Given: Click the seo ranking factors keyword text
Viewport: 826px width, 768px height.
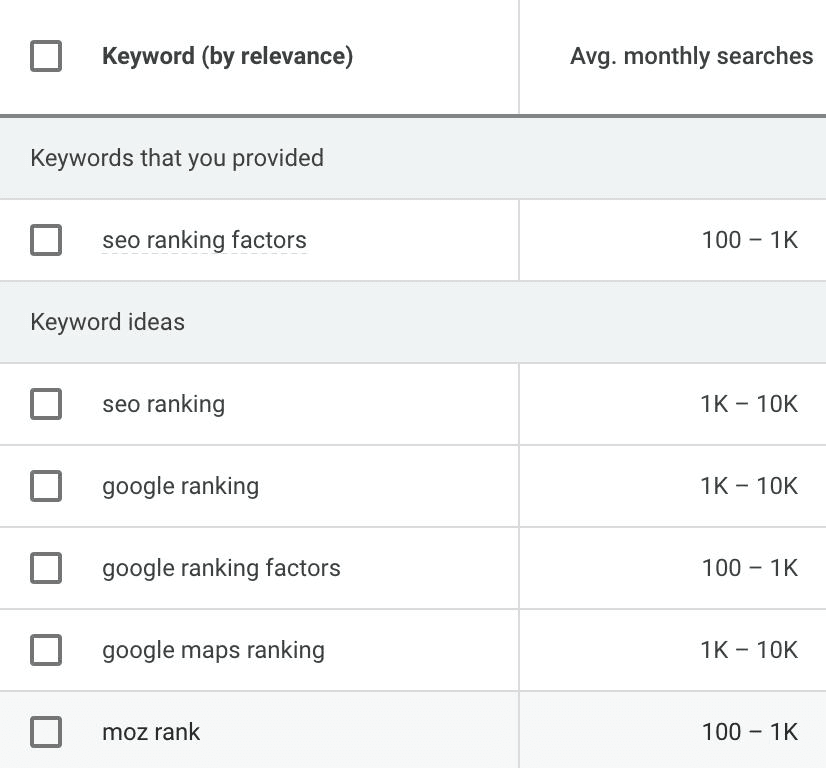Looking at the screenshot, I should point(204,240).
